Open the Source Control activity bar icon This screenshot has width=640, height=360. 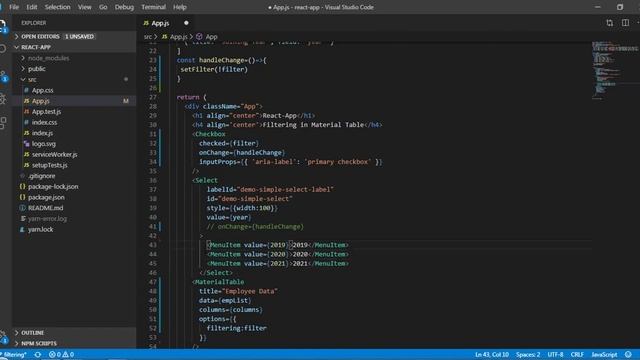click(3, 76)
